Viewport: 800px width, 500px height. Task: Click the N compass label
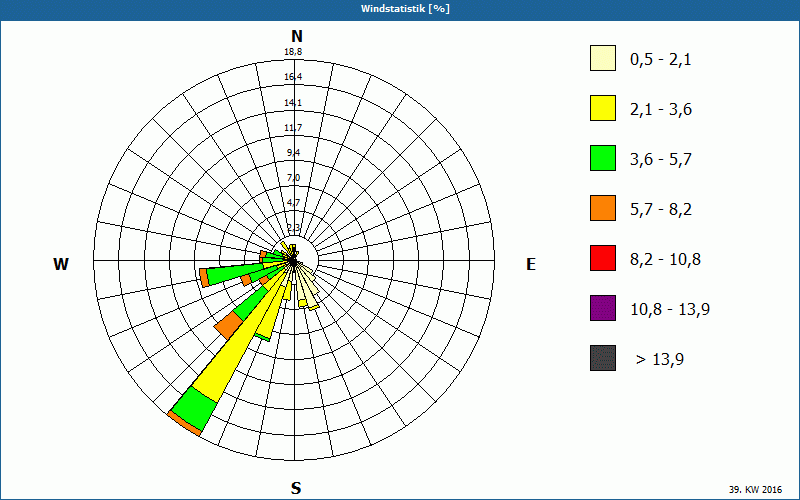click(297, 36)
